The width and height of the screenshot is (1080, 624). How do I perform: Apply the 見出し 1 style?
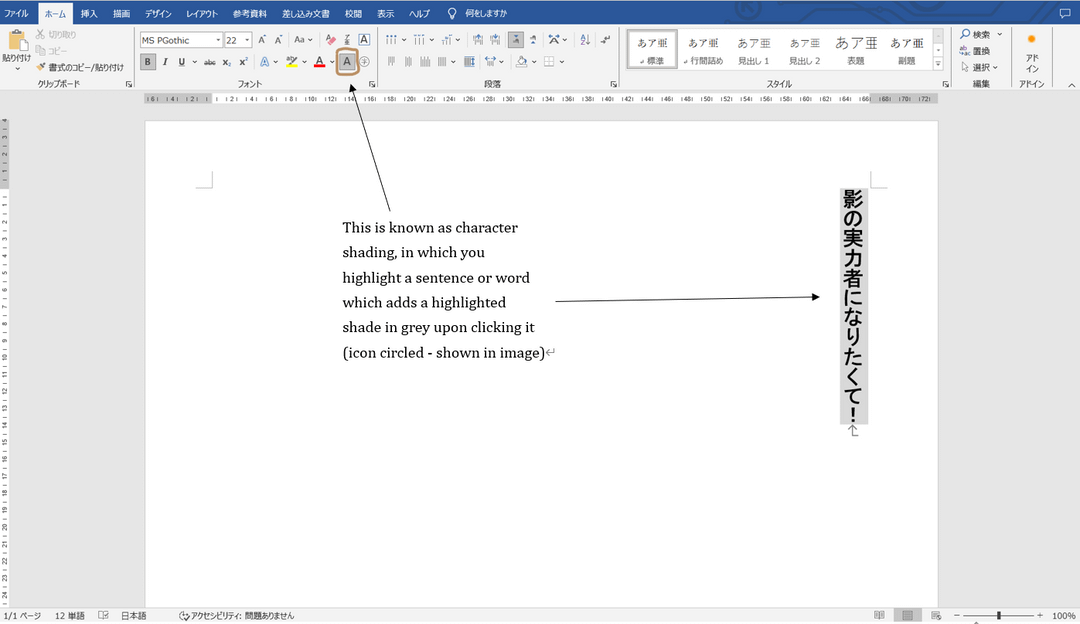pyautogui.click(x=754, y=50)
